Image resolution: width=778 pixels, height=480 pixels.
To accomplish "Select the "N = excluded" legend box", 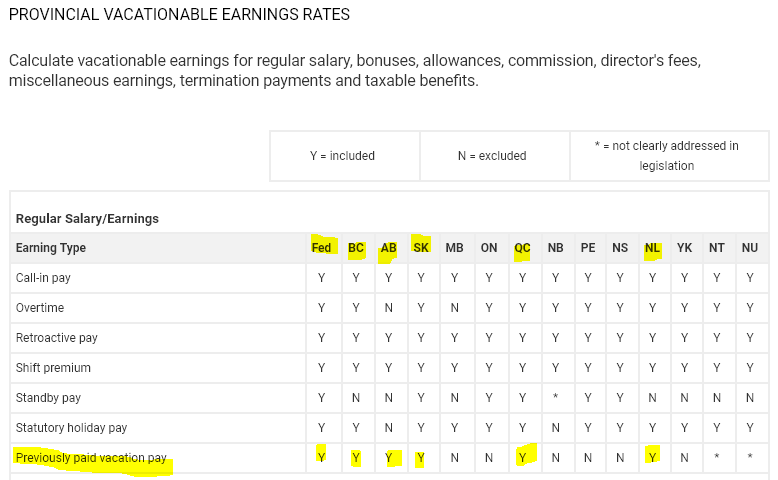I will pos(494,156).
